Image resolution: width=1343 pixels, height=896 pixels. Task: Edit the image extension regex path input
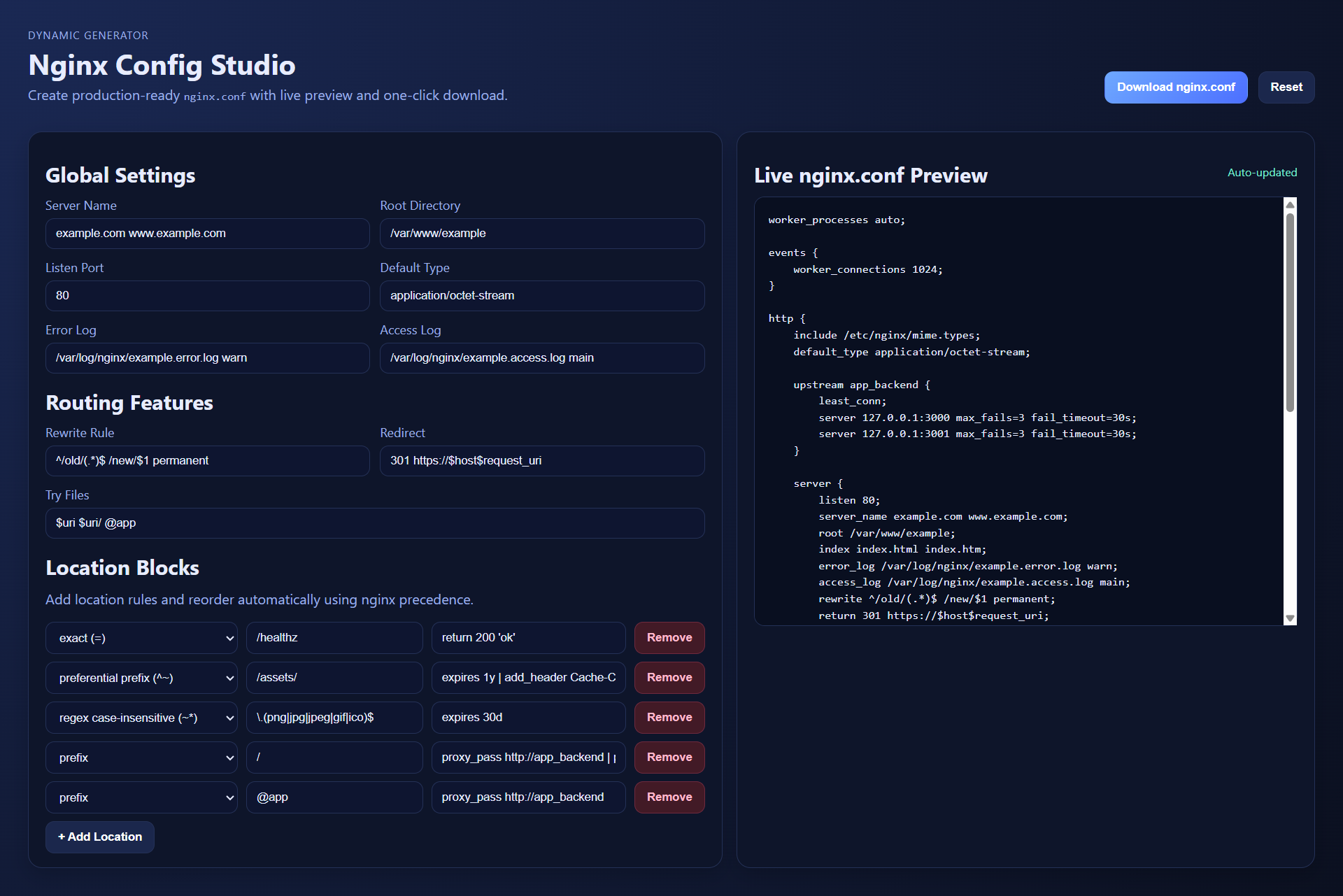coord(334,718)
